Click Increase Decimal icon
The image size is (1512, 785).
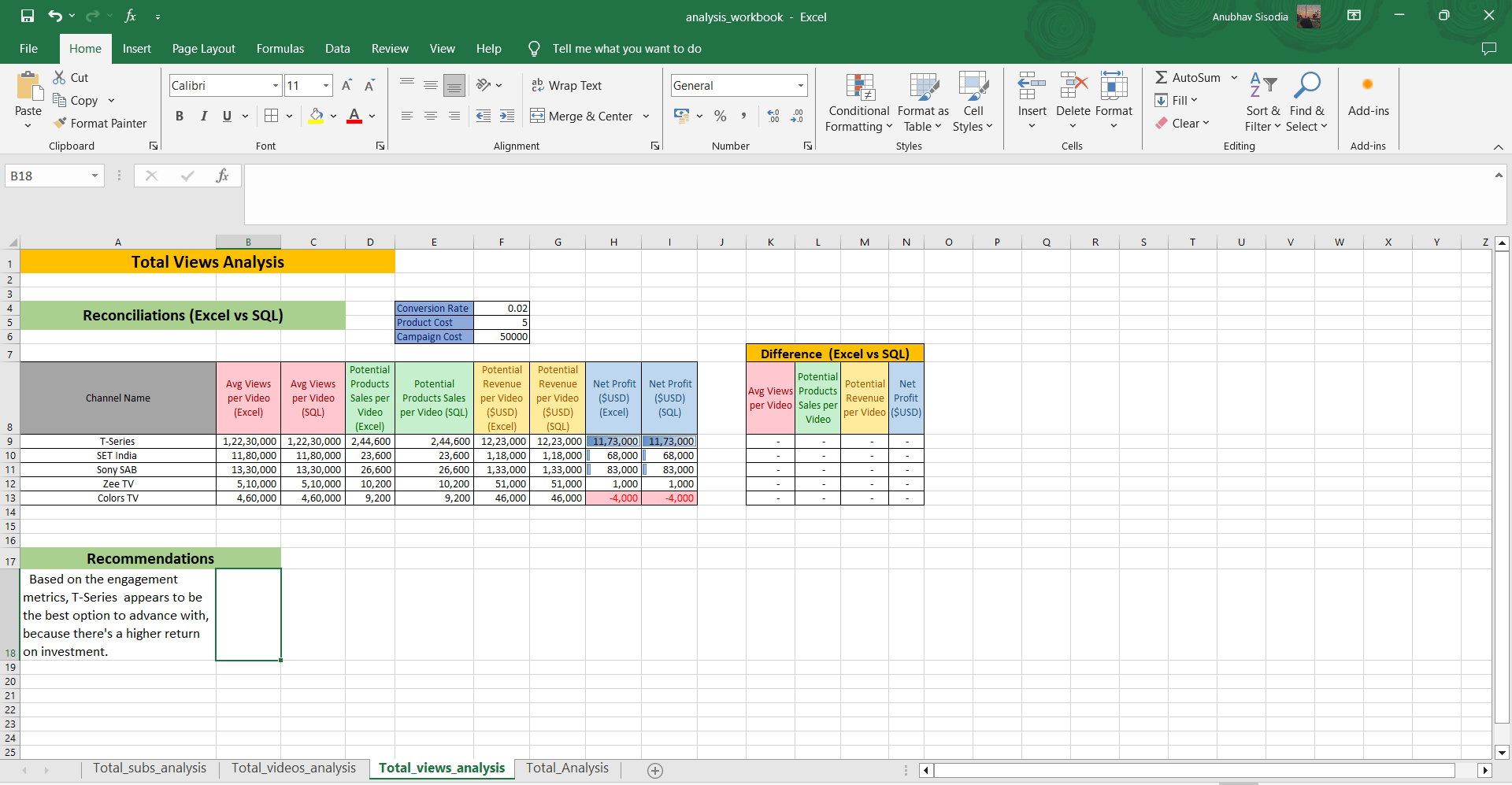point(773,116)
